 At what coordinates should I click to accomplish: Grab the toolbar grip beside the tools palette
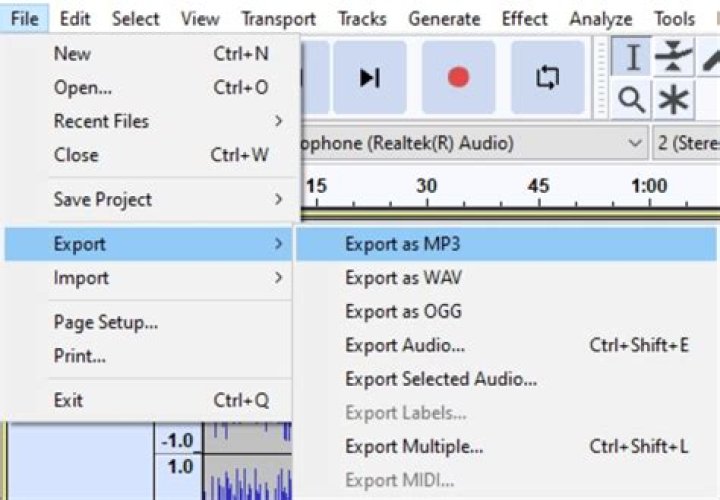(x=600, y=78)
